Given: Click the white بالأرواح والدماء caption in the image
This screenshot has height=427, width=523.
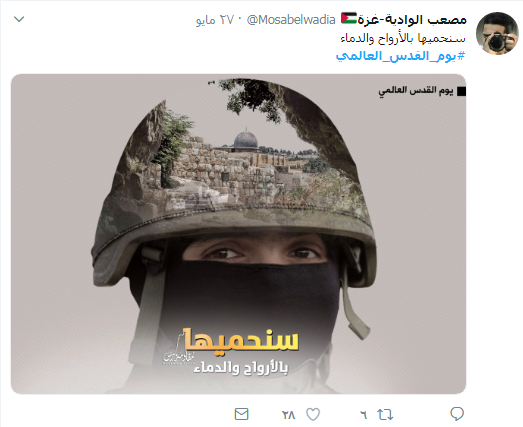Looking at the screenshot, I should click(x=241, y=368).
